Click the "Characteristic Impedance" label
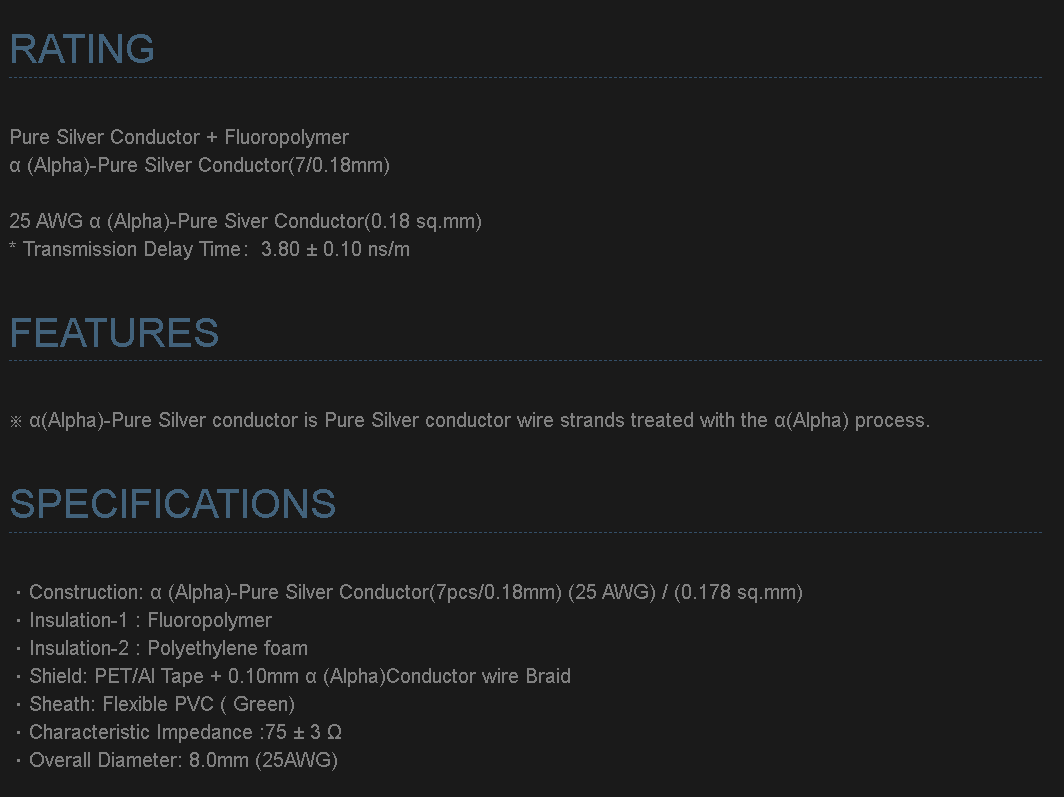The height and width of the screenshot is (797, 1064). (140, 732)
